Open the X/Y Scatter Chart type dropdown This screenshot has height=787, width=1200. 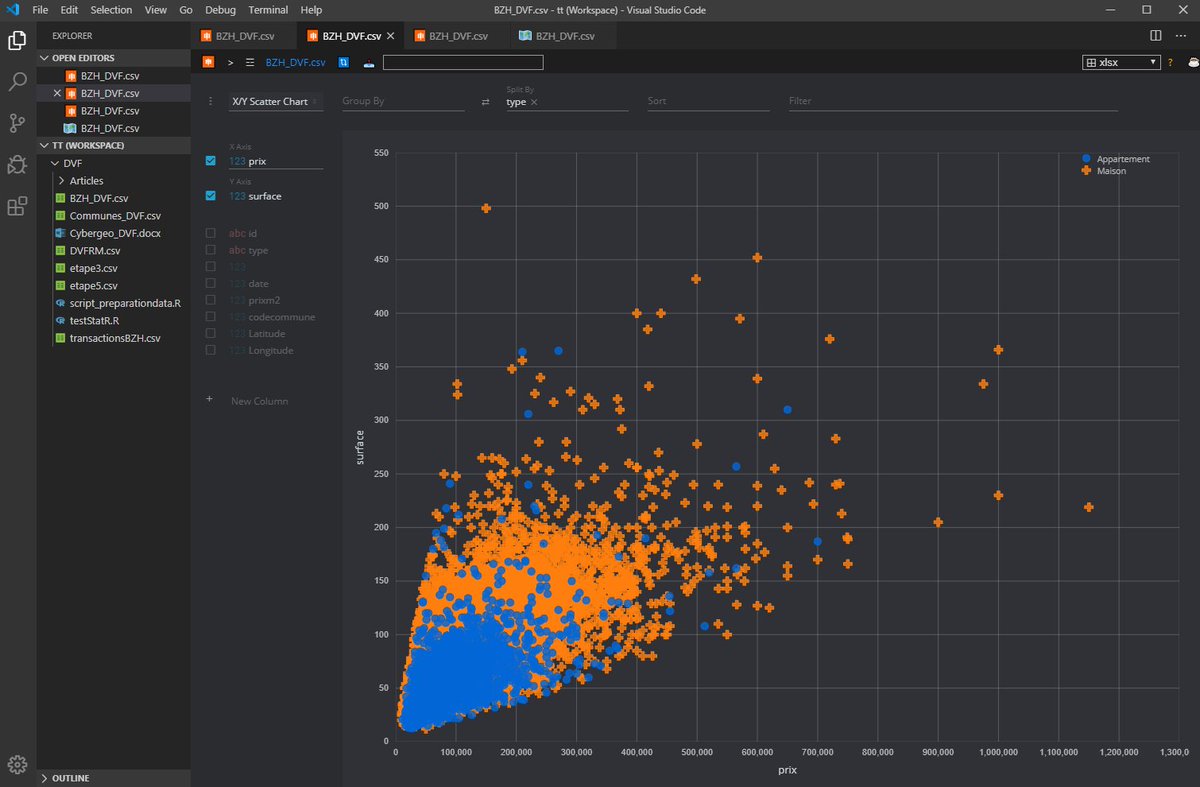pyautogui.click(x=276, y=102)
